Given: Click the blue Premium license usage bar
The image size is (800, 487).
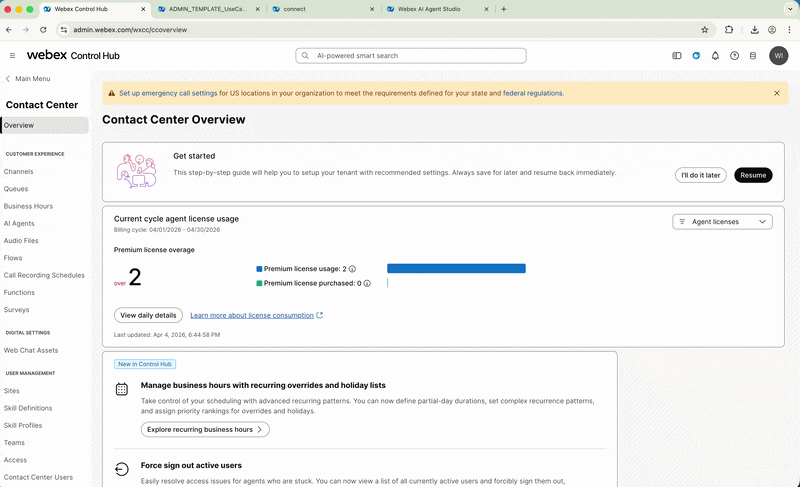Looking at the screenshot, I should (456, 269).
